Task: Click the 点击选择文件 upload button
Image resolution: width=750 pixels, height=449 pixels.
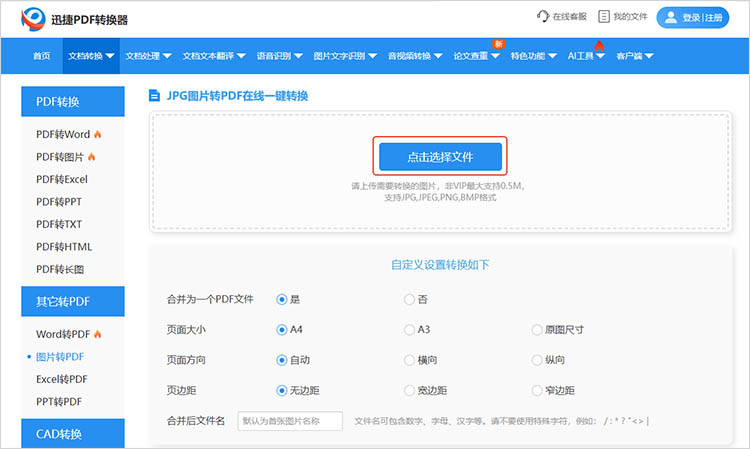Action: pos(440,157)
